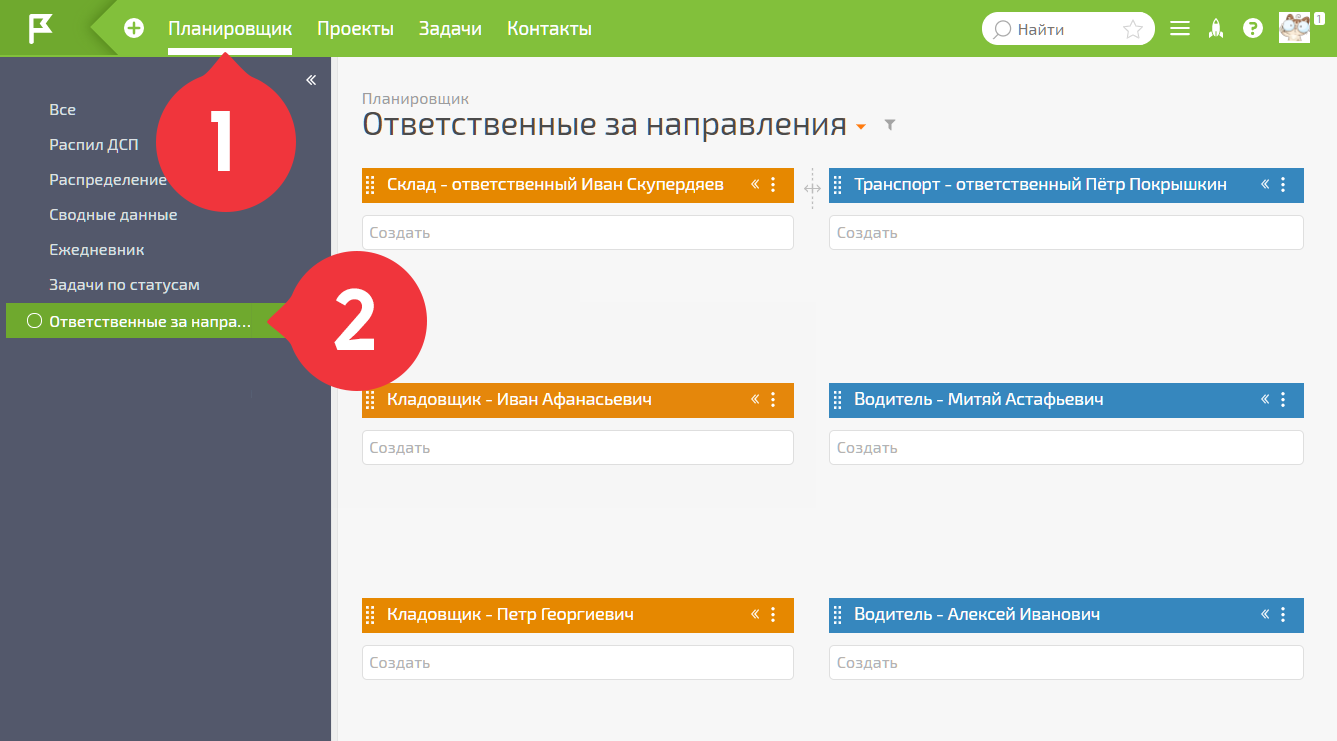Click the flag logo icon top-left
1337x741 pixels.
pyautogui.click(x=41, y=28)
